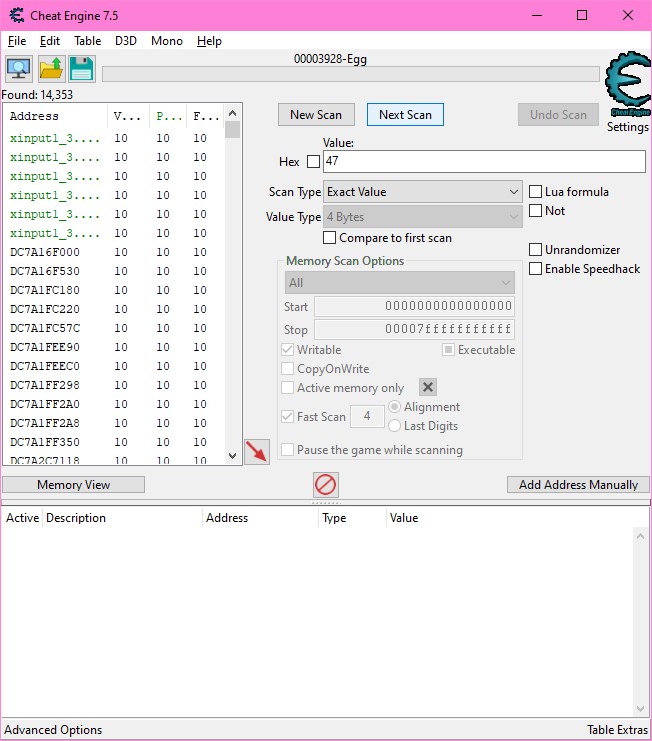Select address DC7A1FC180 in results
Screen dimensions: 652x741
pyautogui.click(x=114, y=290)
